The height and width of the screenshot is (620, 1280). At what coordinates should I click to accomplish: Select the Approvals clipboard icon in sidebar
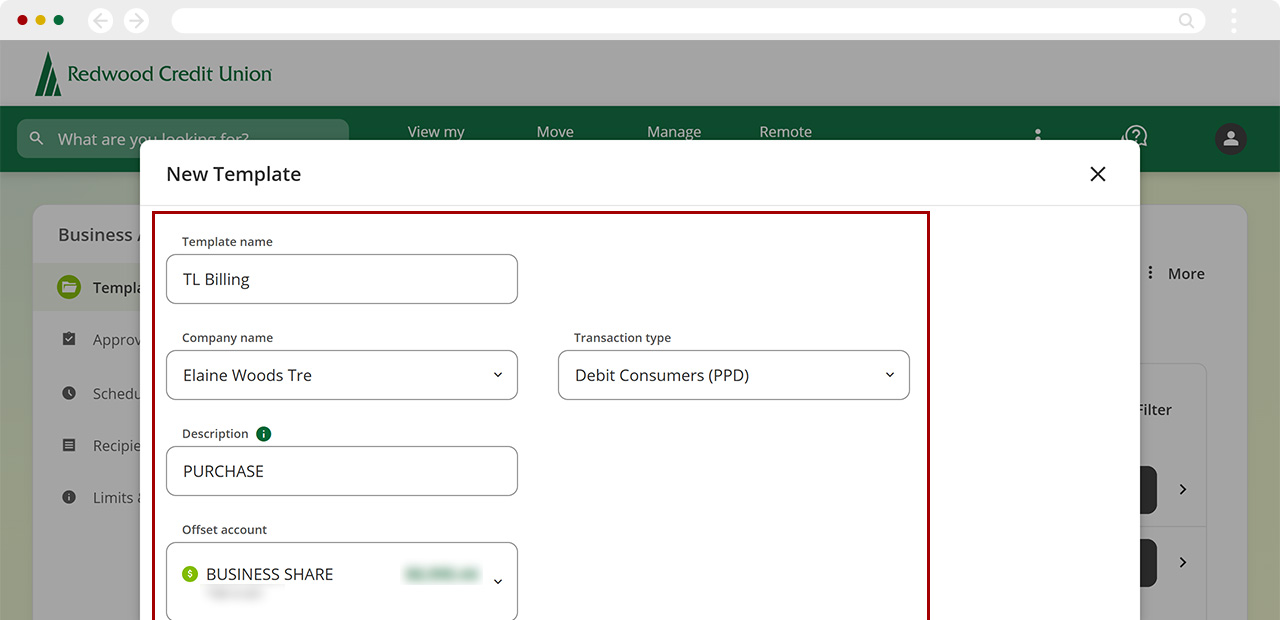pos(69,339)
